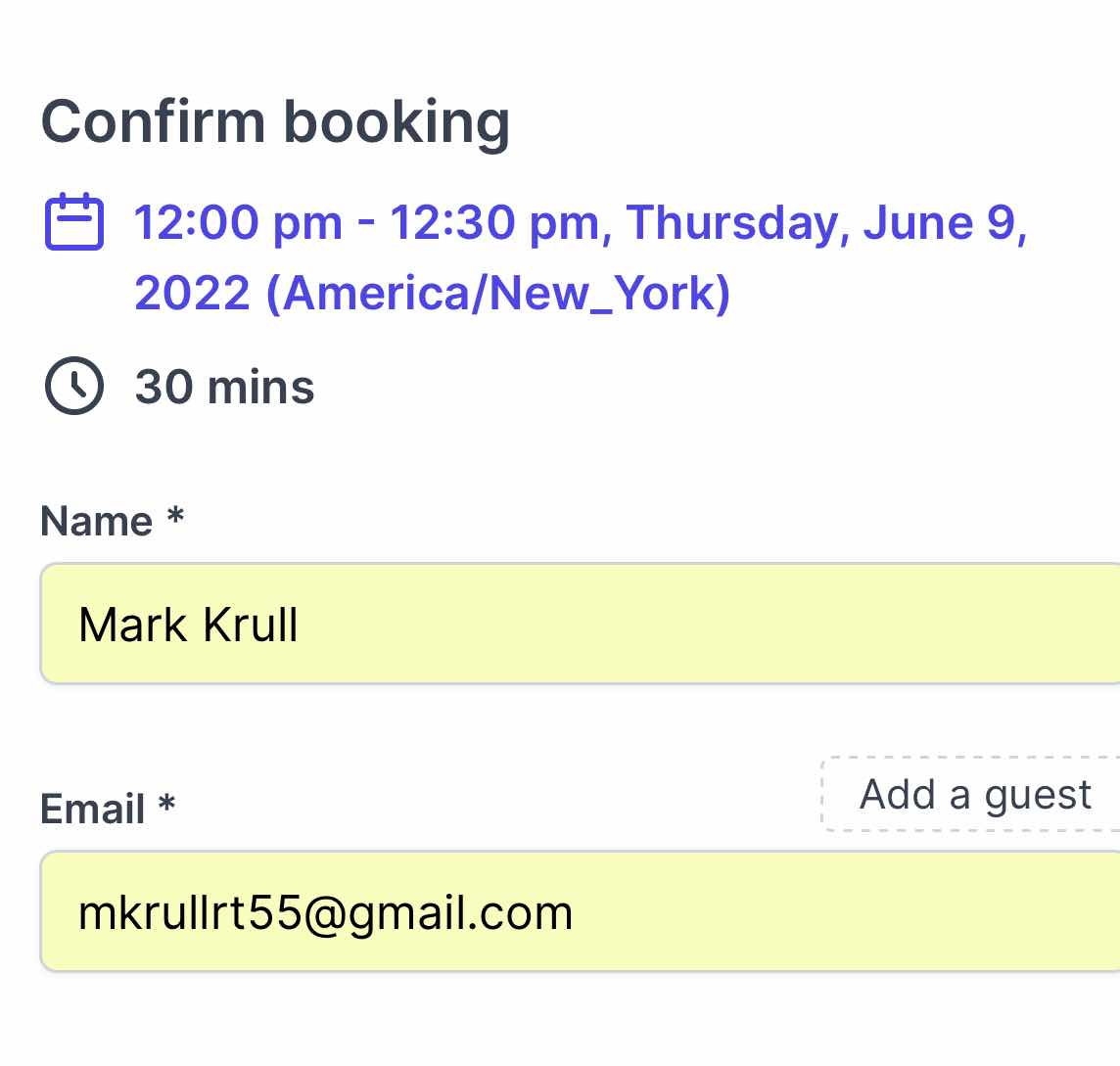
Task: Click the required asterisk after Email
Action: click(166, 804)
